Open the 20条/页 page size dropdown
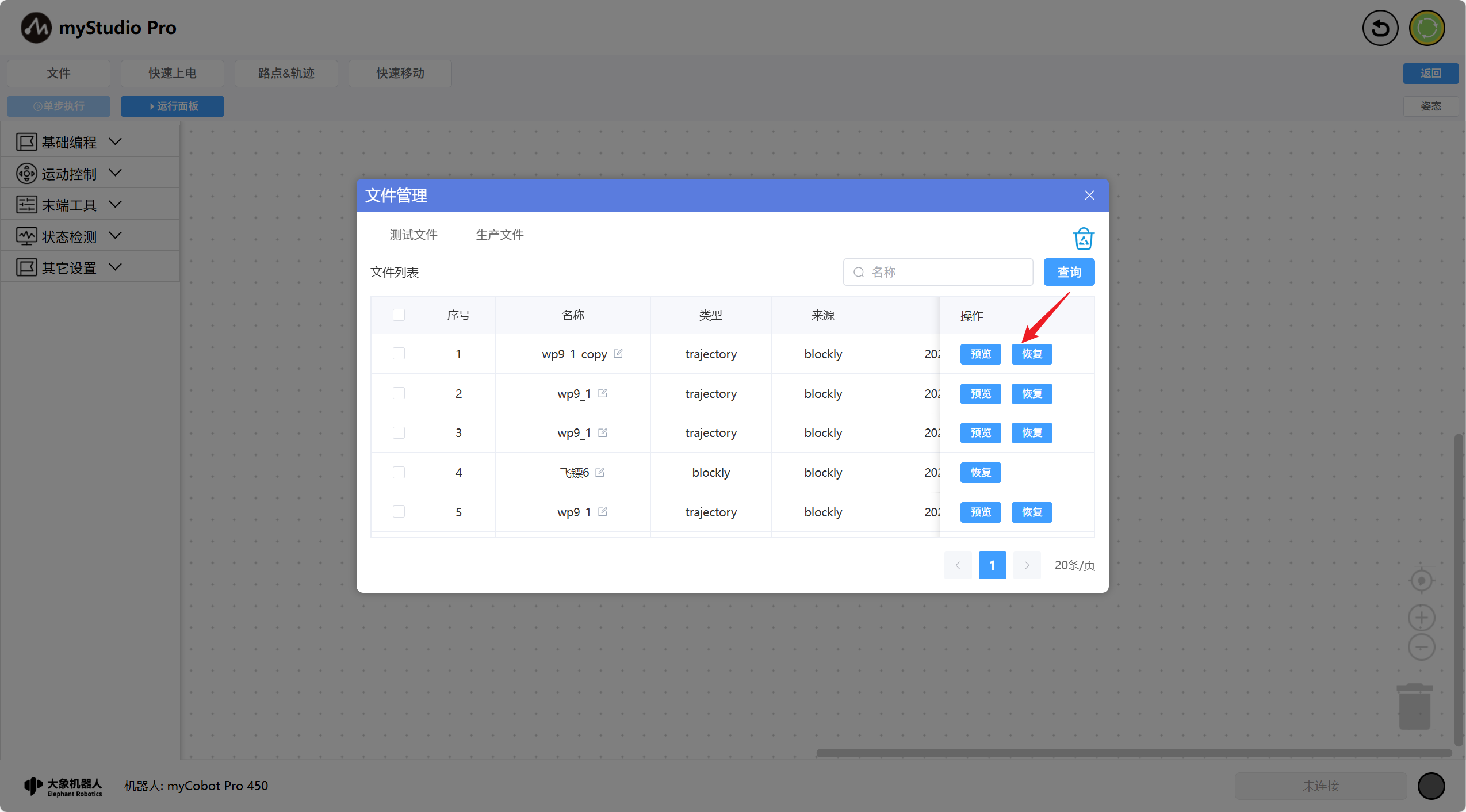Screen dimensions: 1466x812 coord(1074,565)
